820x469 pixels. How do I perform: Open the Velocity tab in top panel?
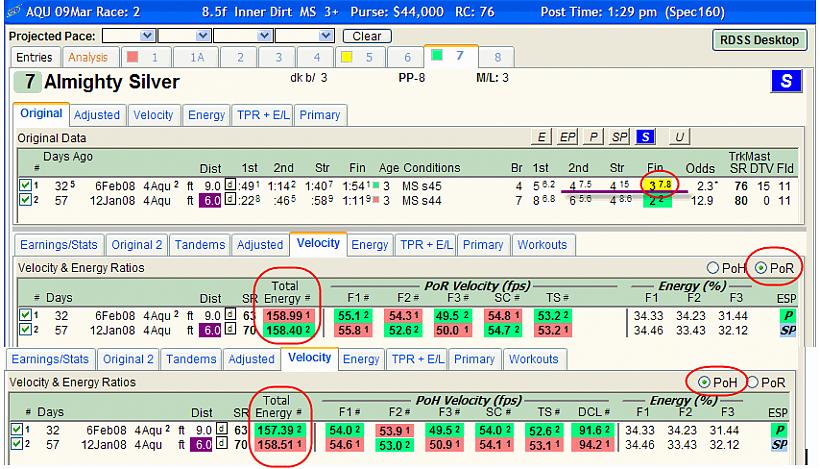(153, 115)
